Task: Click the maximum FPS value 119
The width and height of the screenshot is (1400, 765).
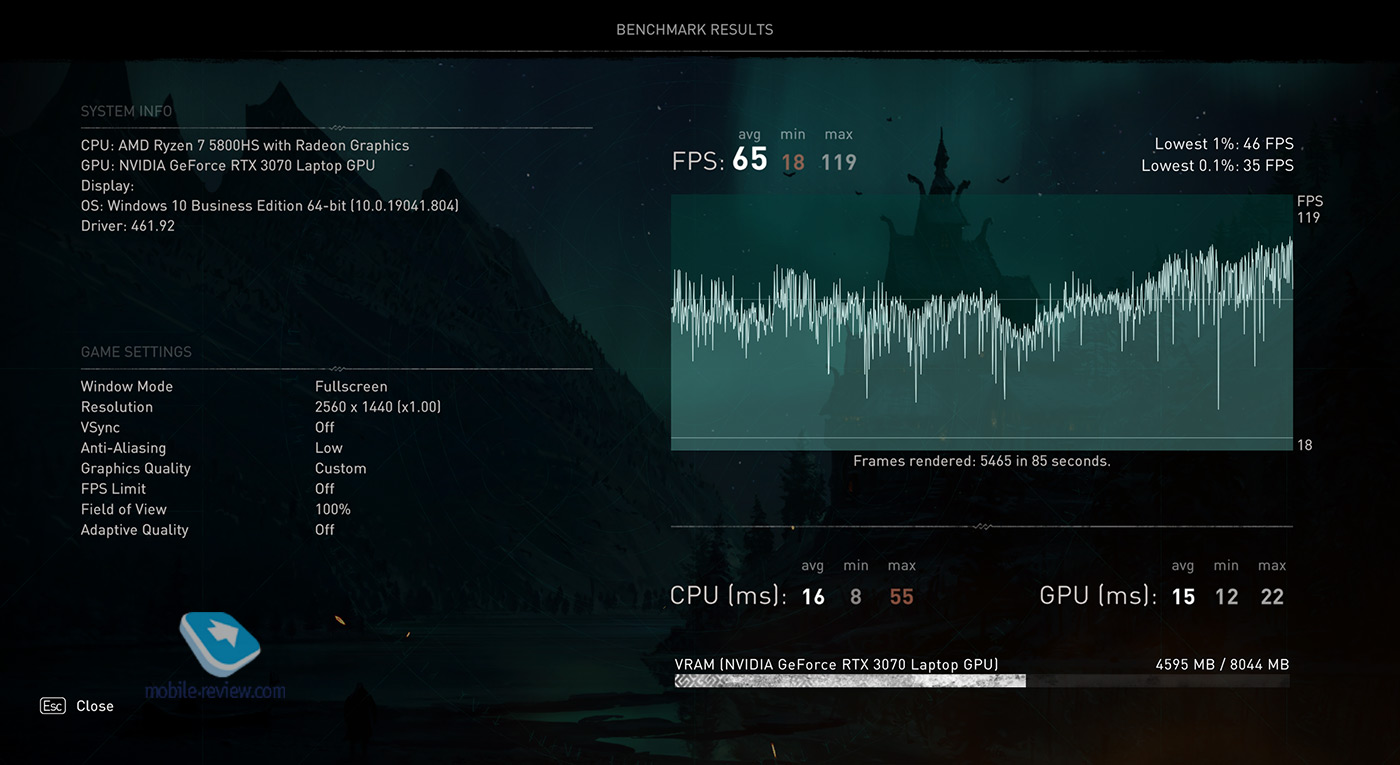Action: (x=839, y=162)
